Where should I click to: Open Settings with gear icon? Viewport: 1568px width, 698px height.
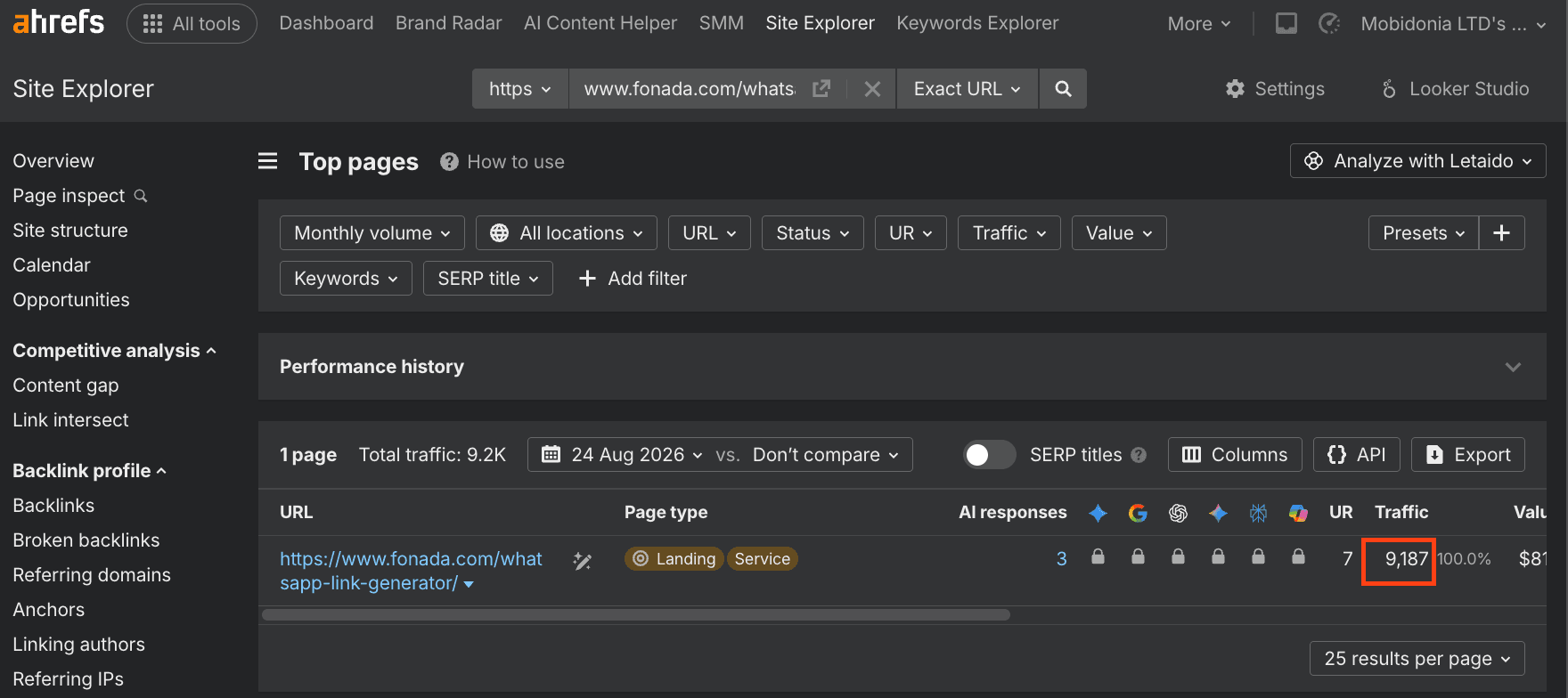1275,89
